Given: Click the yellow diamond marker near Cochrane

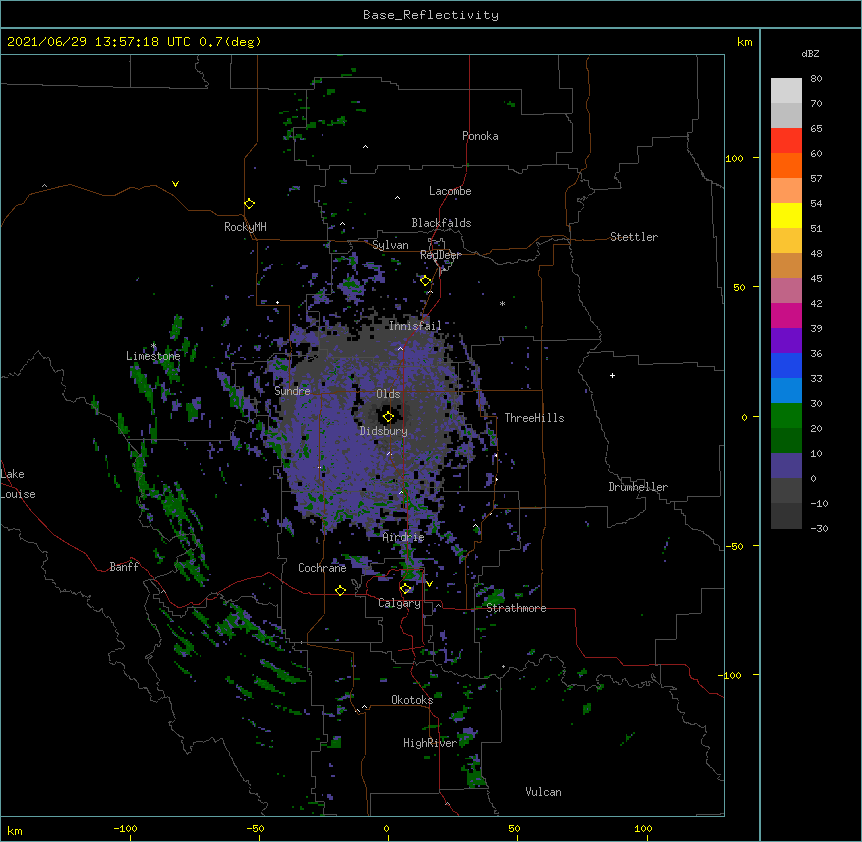Looking at the screenshot, I should [340, 591].
